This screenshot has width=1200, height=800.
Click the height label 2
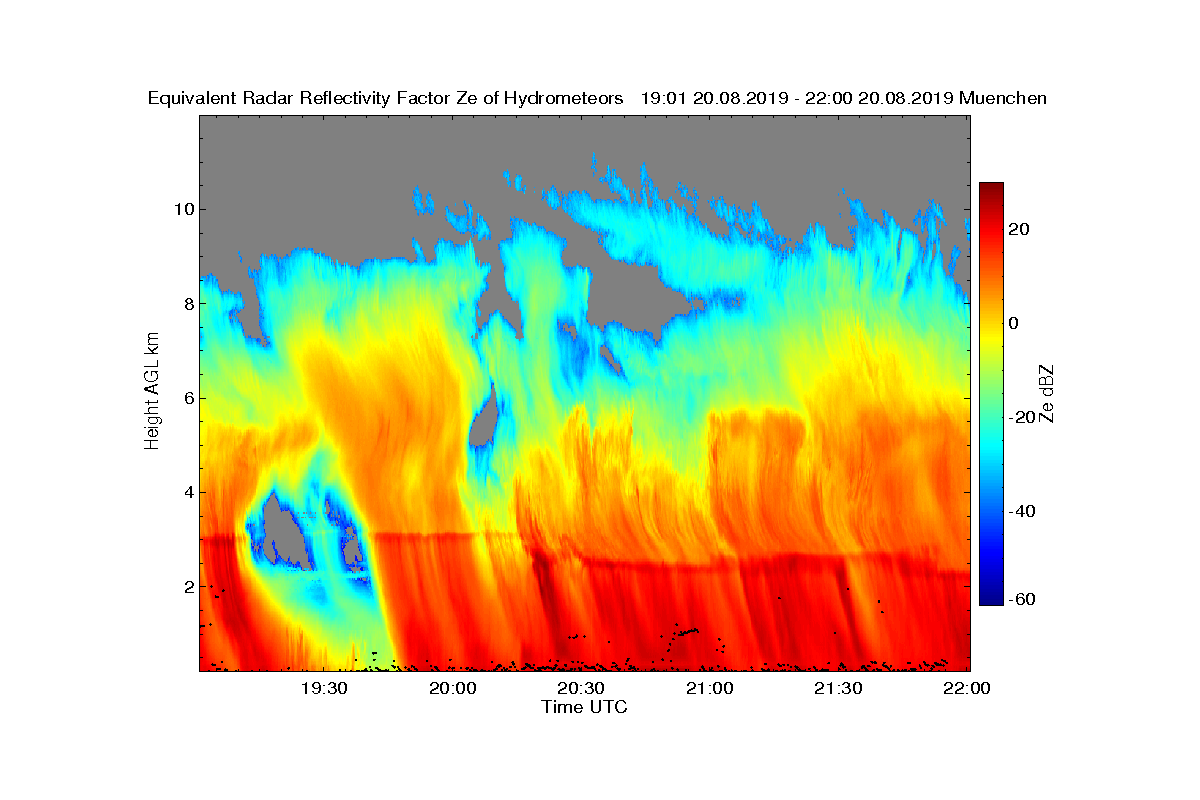189,586
